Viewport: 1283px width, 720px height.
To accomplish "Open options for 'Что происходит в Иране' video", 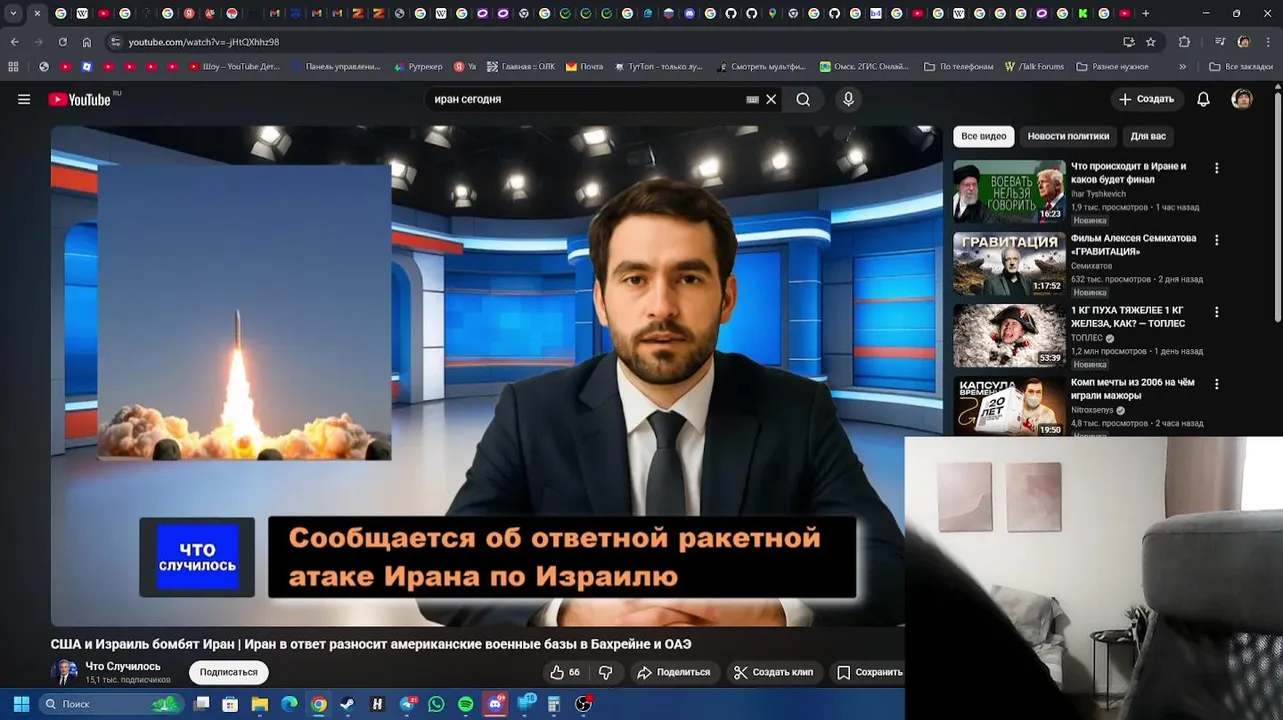I will tap(1217, 169).
